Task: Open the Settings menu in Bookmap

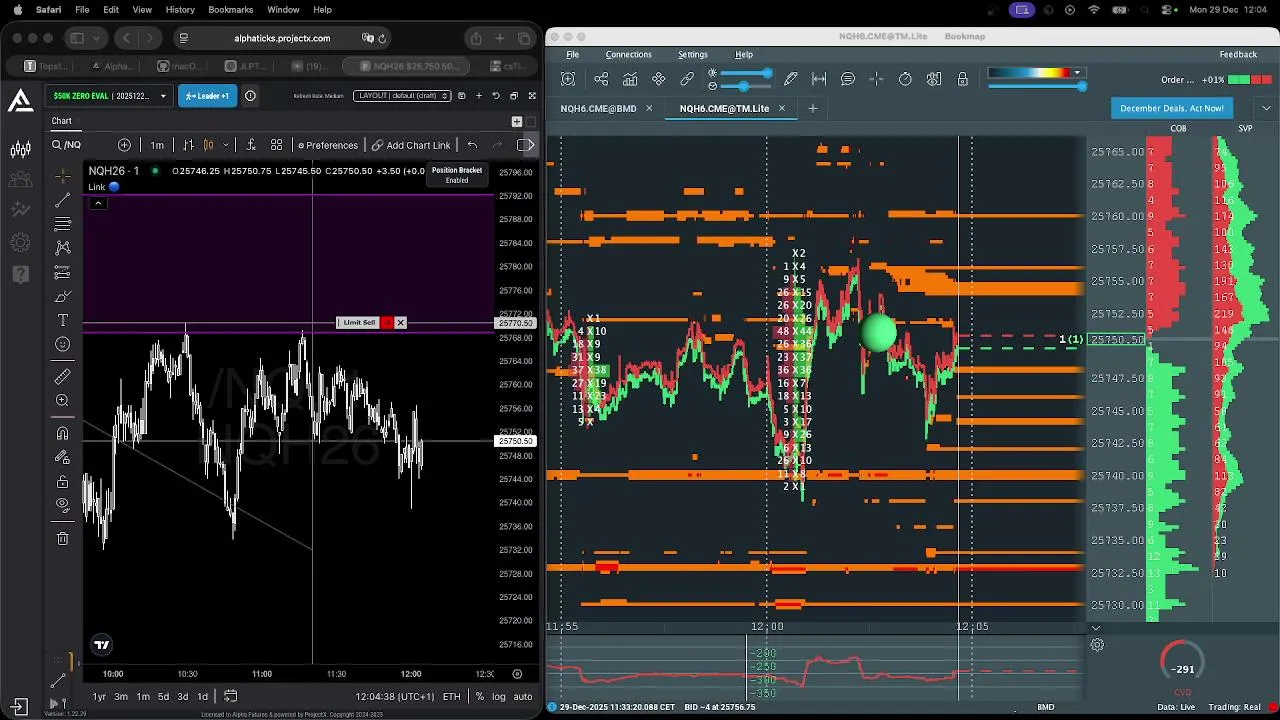Action: 692,54
